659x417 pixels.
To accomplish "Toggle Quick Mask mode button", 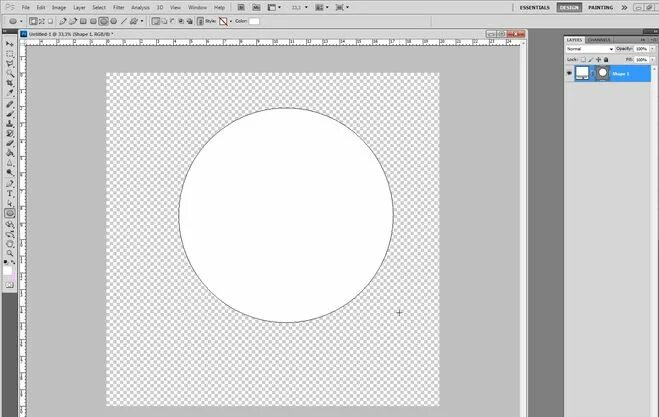I will (x=9, y=285).
